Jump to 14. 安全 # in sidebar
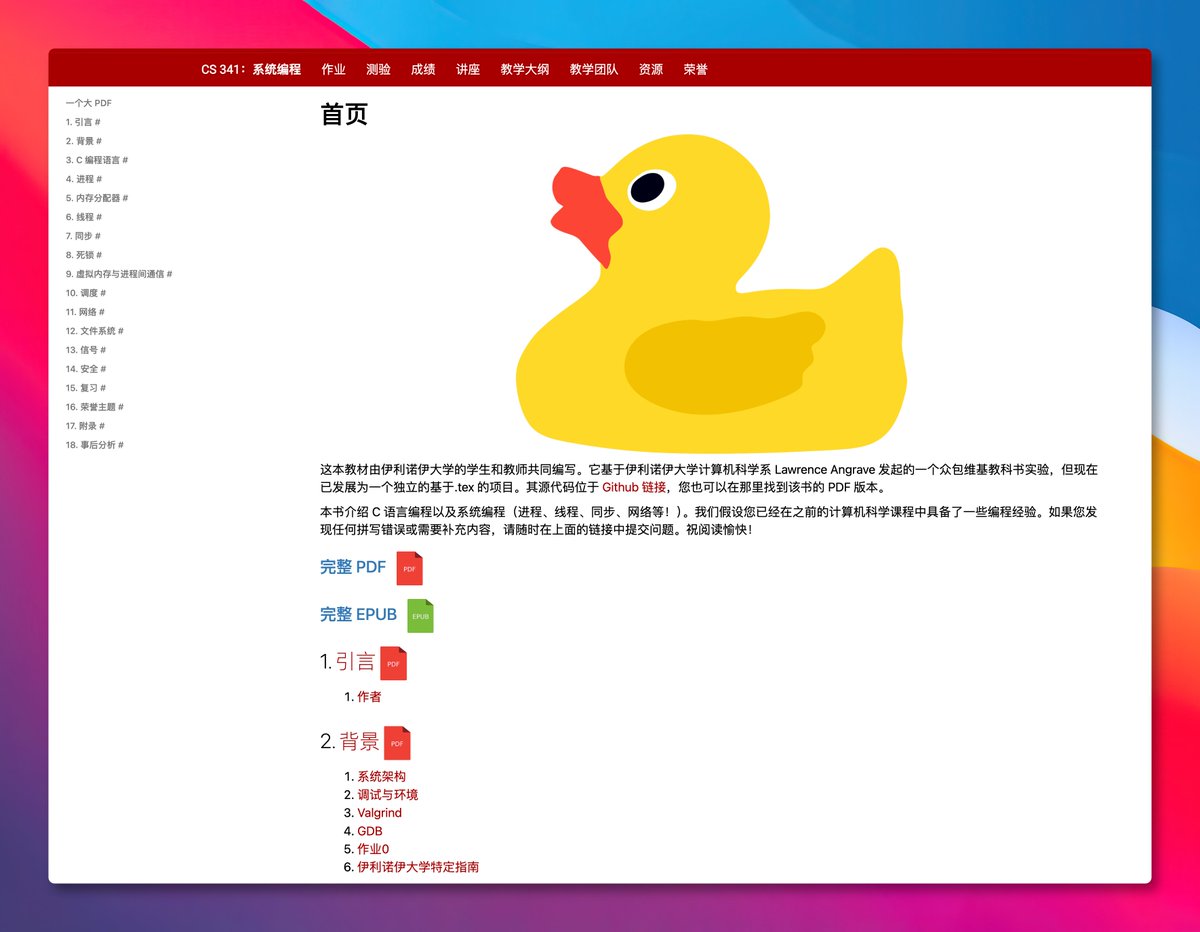The height and width of the screenshot is (932, 1200). pos(86,369)
